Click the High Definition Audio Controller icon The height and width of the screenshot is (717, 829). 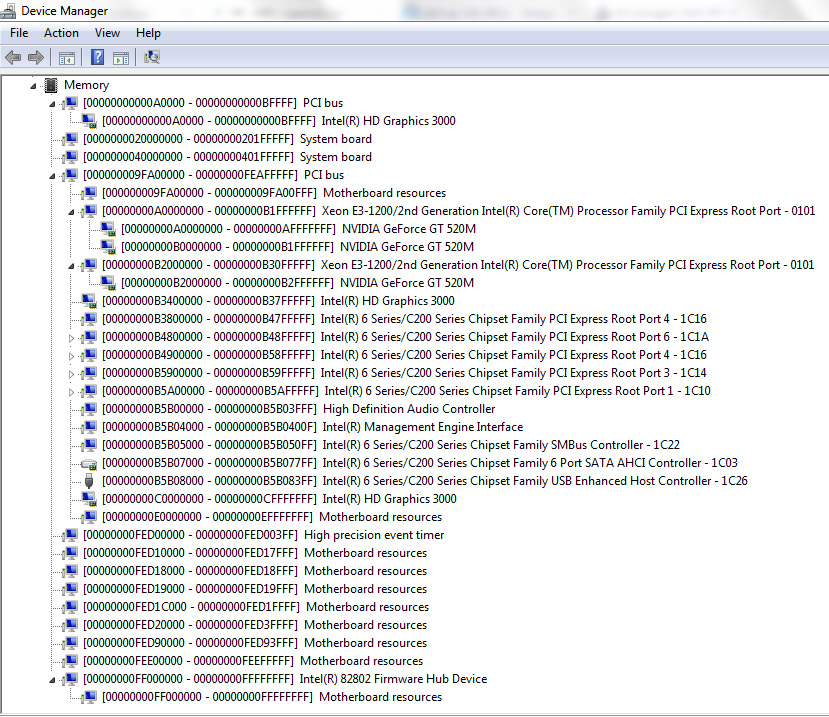click(x=89, y=409)
